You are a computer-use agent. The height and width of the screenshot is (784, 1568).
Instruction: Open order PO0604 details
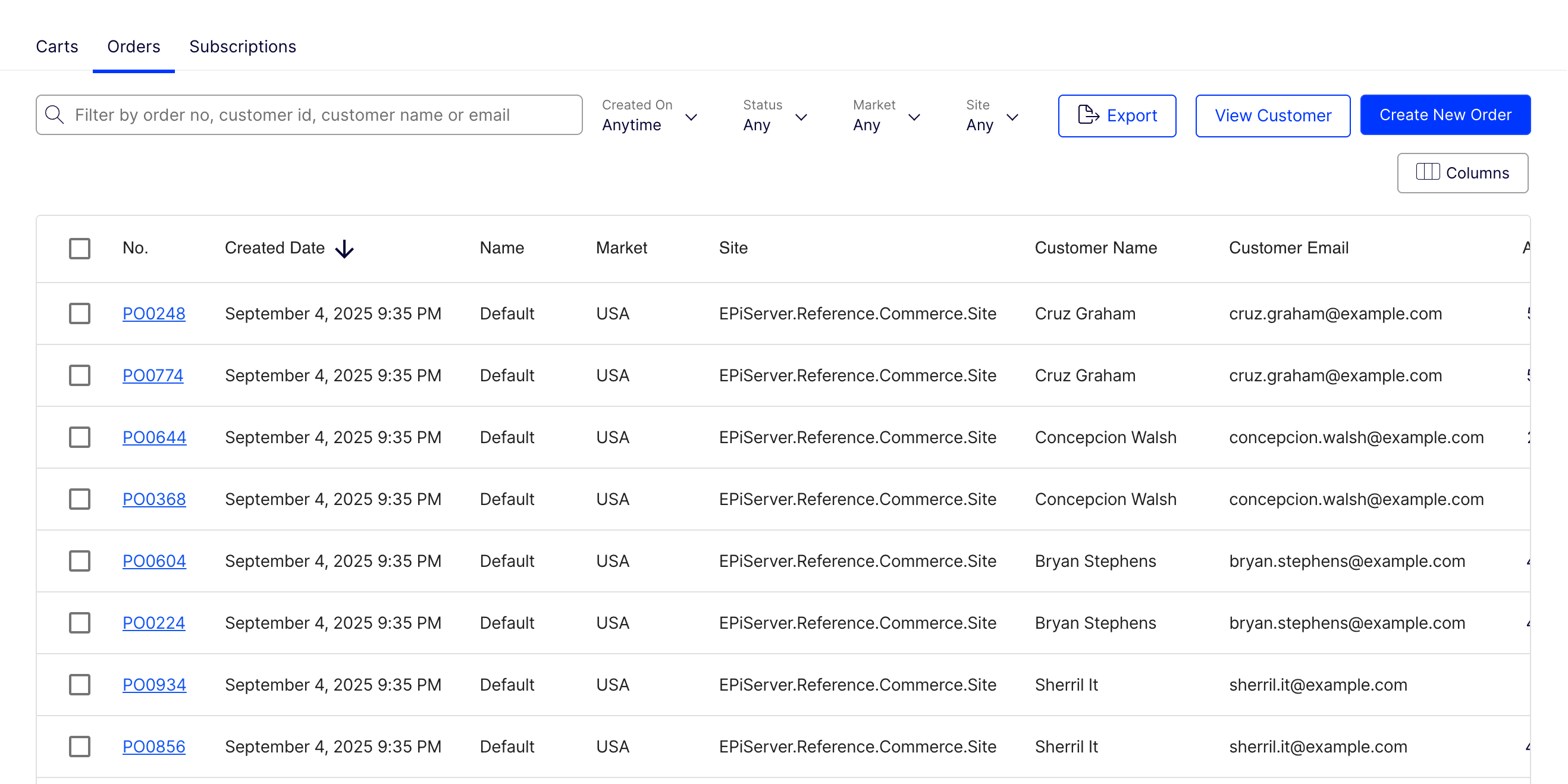154,560
